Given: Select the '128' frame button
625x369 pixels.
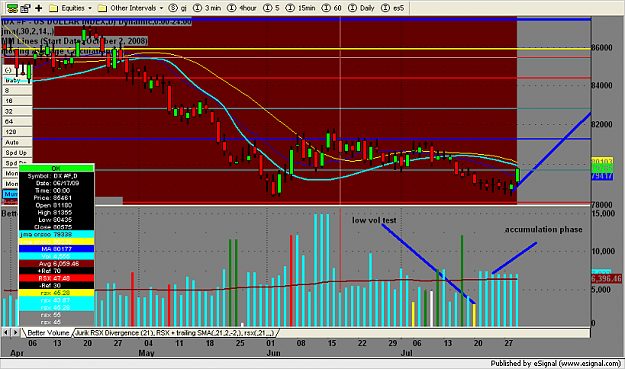Looking at the screenshot, I should [x=17, y=132].
